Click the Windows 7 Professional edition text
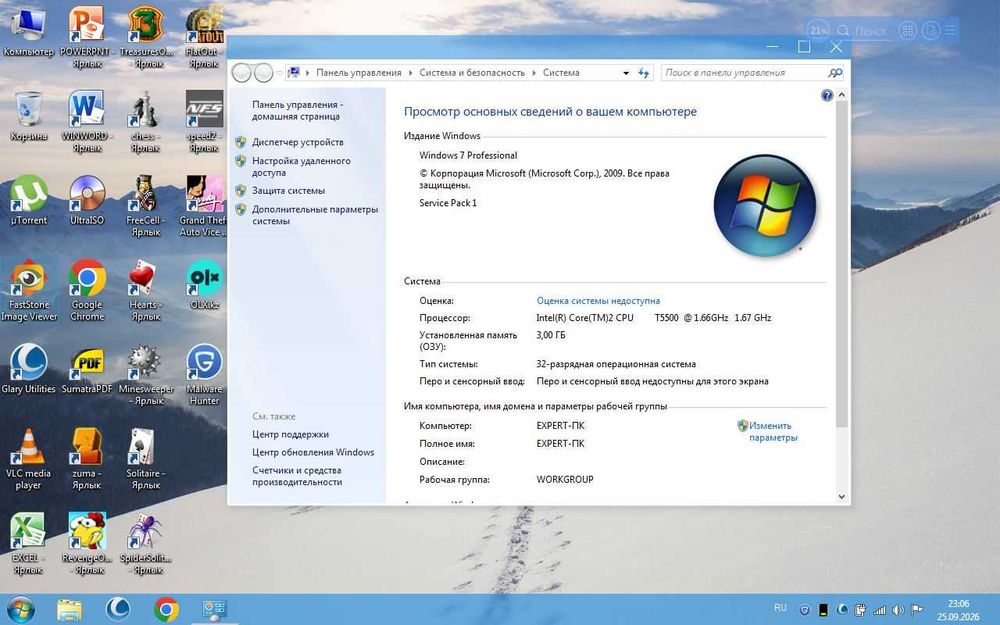 click(468, 155)
